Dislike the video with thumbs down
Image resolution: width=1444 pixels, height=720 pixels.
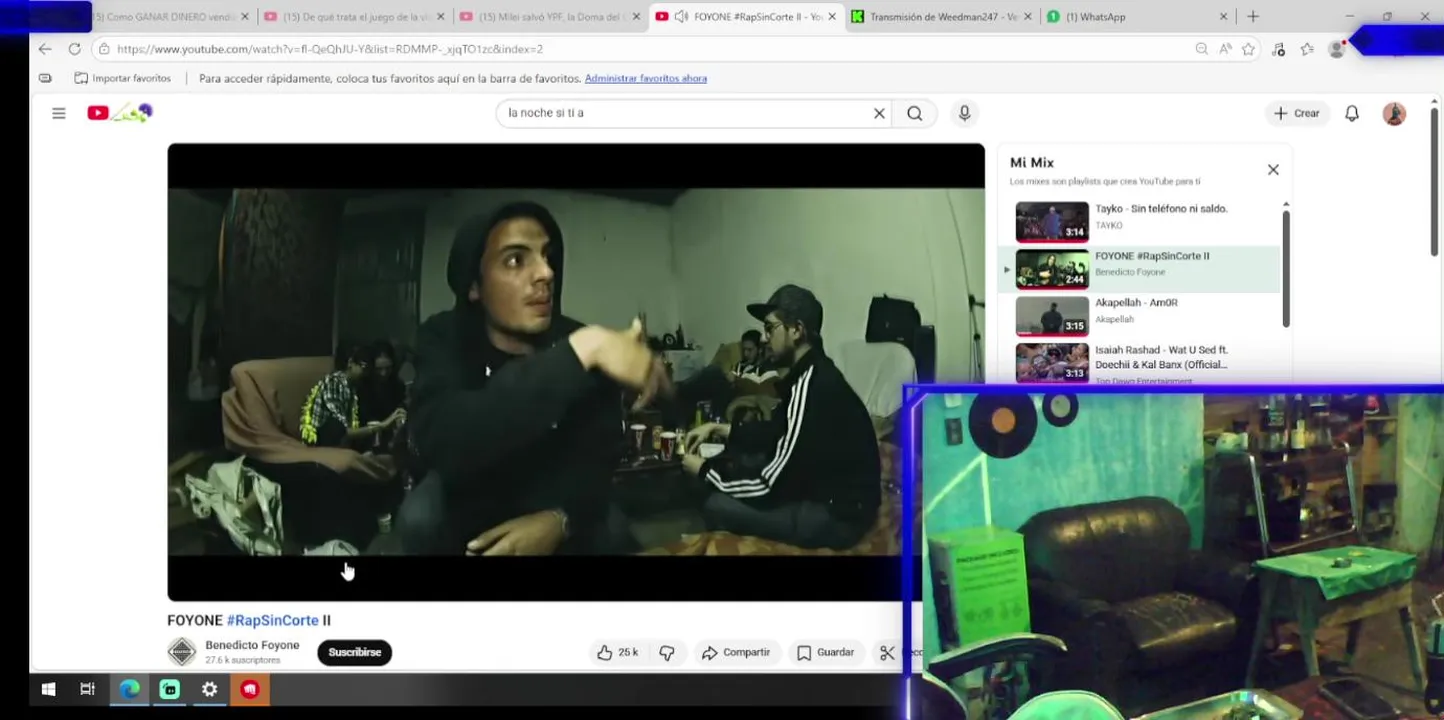(667, 653)
